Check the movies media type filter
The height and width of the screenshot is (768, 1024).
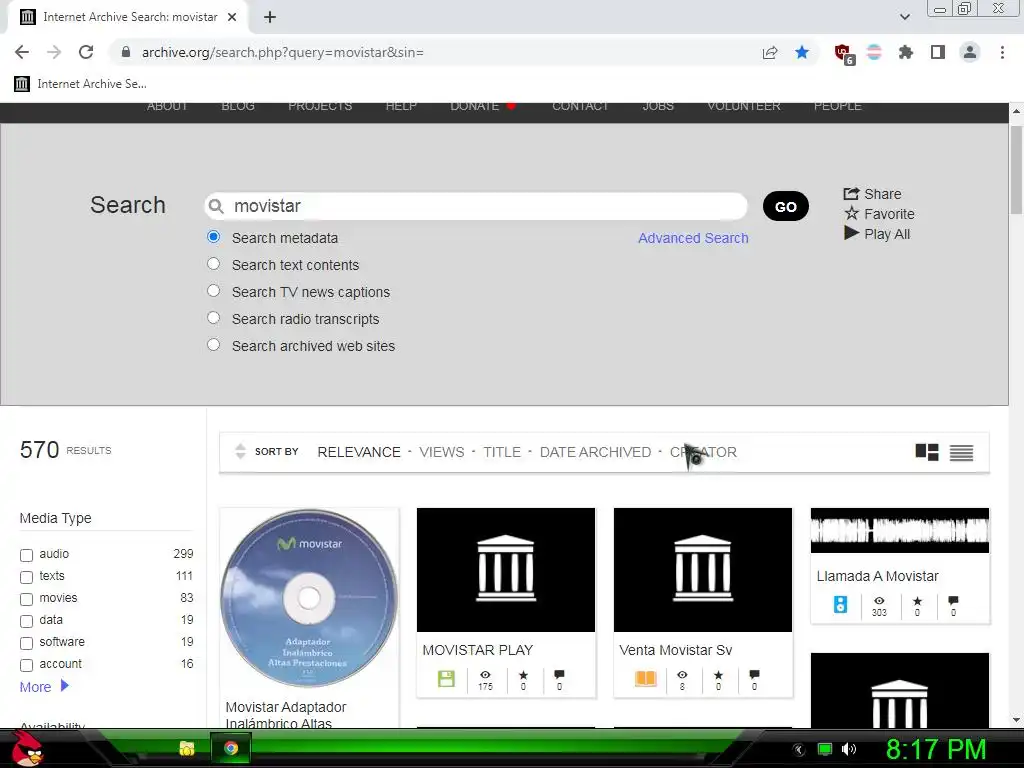tap(26, 599)
